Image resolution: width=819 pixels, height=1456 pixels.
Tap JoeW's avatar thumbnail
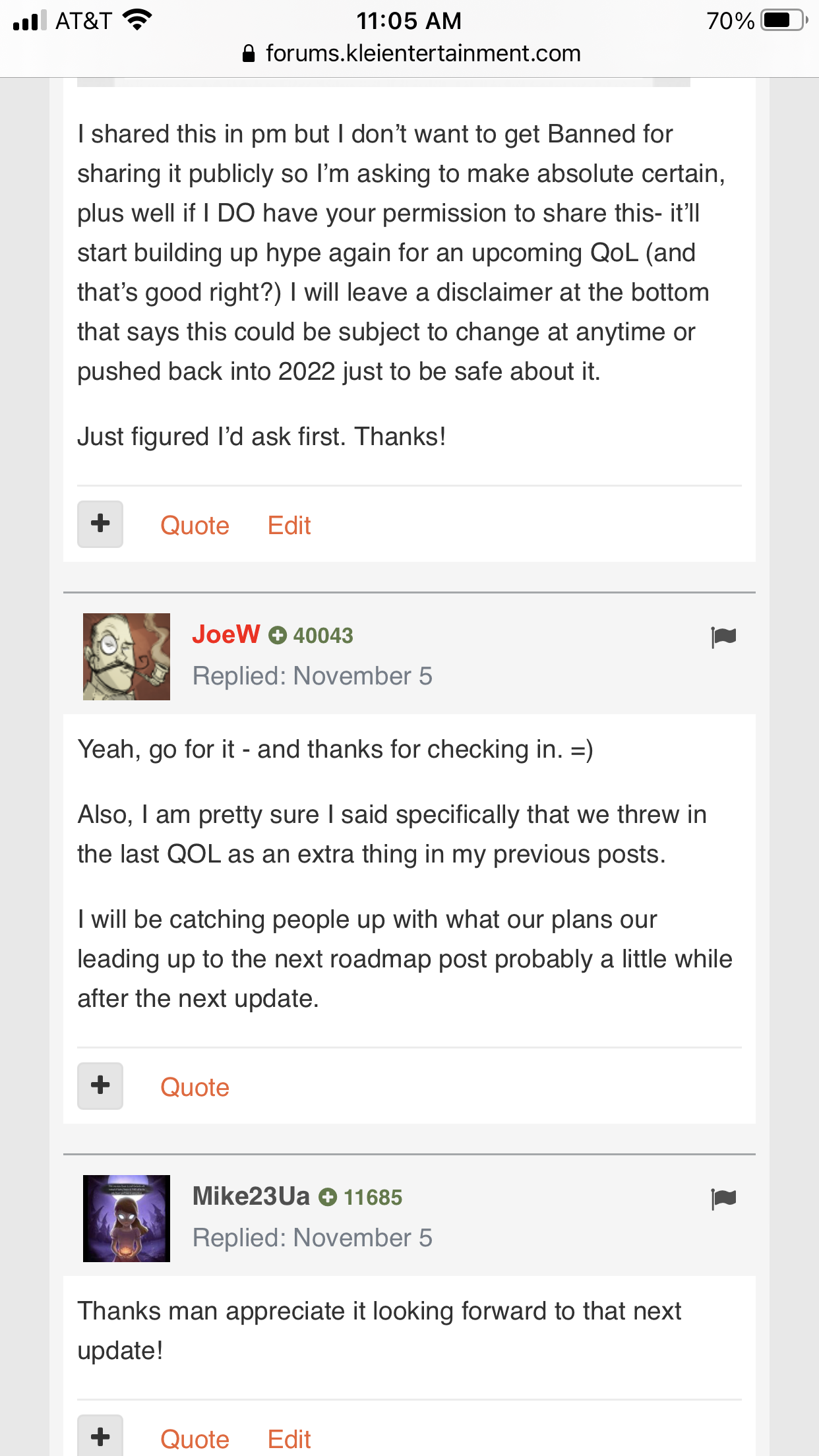coord(127,657)
